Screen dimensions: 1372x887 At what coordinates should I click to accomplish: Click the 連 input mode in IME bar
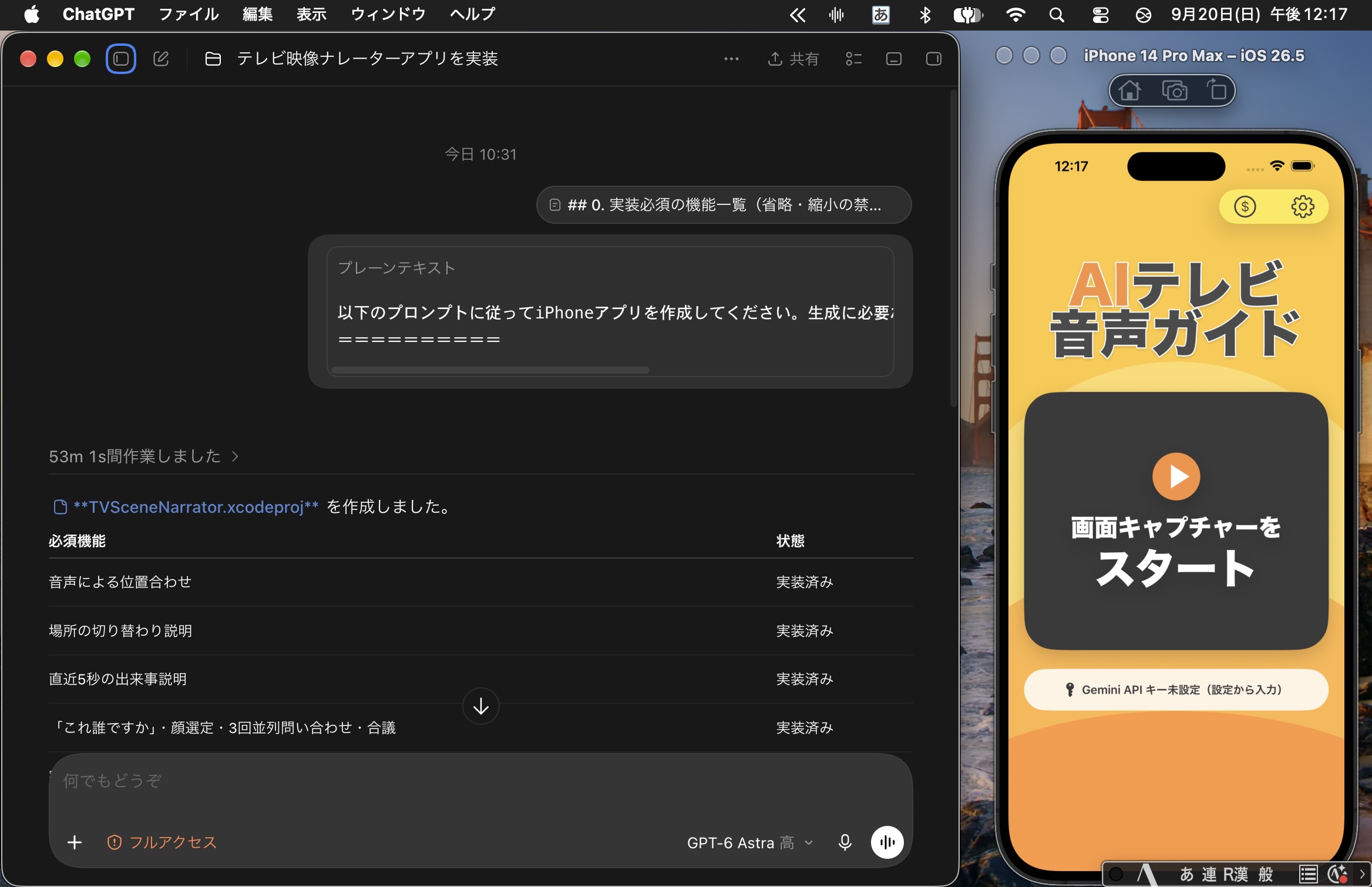click(1209, 875)
